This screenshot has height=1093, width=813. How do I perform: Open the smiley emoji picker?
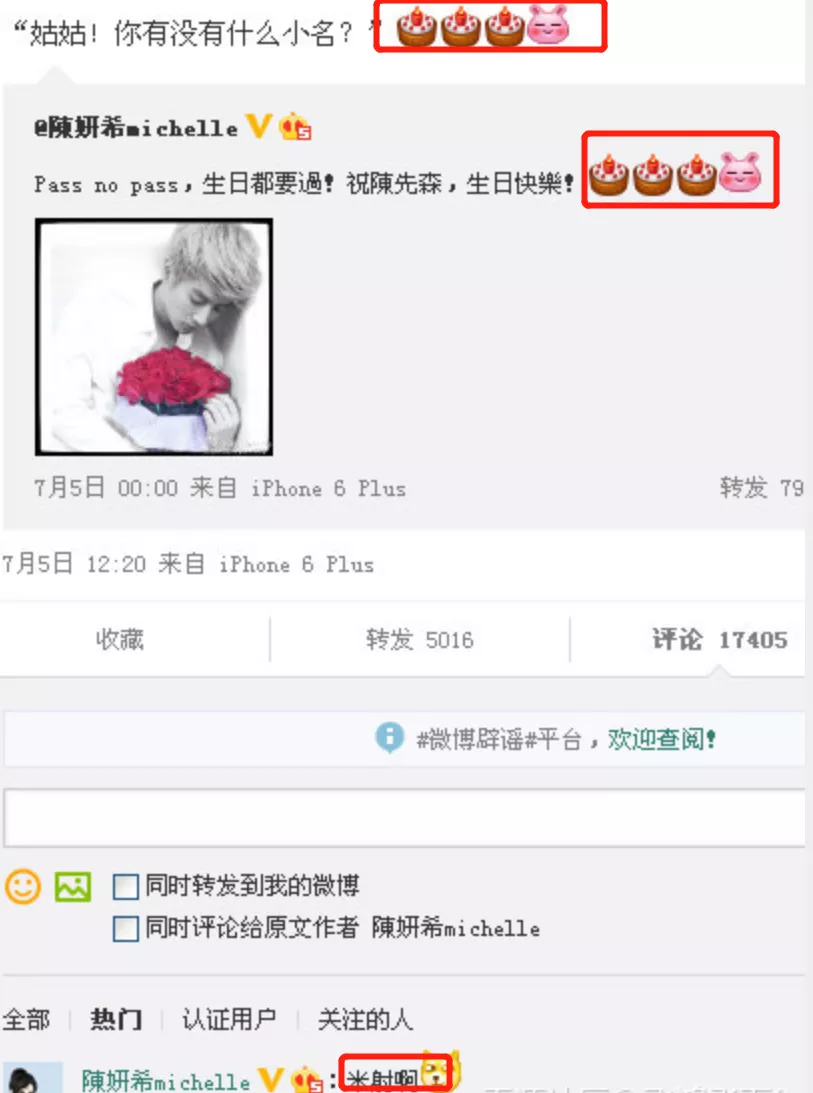[x=23, y=887]
